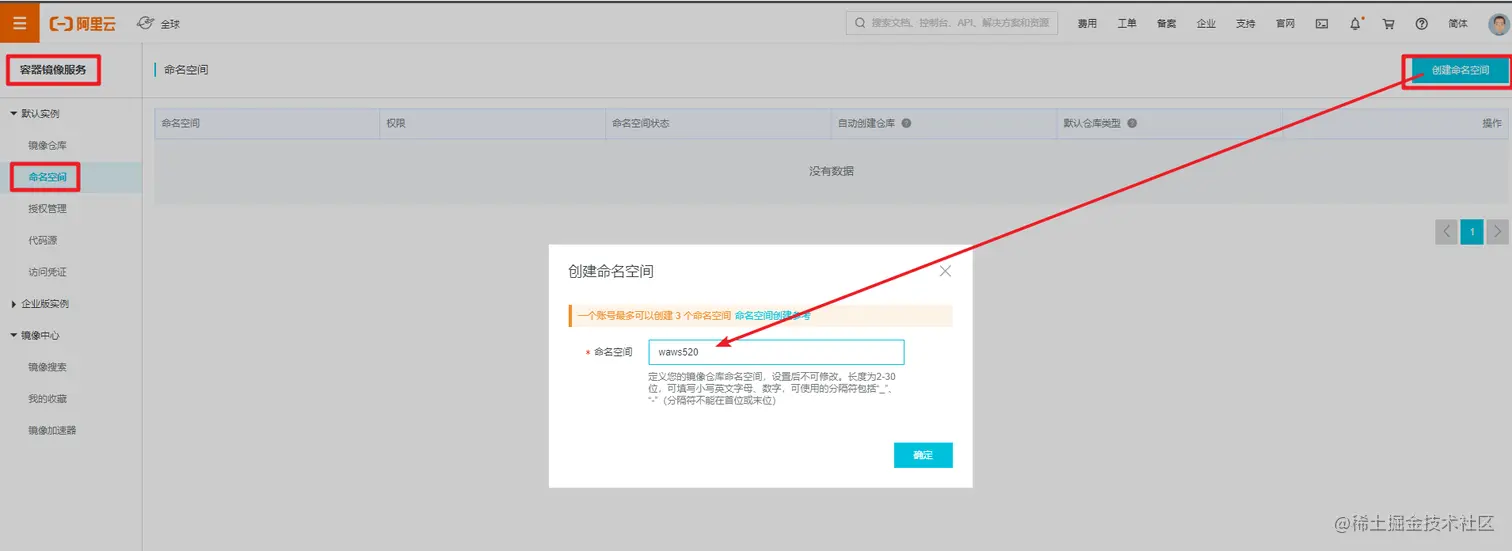Open the shopping cart icon

(1388, 24)
